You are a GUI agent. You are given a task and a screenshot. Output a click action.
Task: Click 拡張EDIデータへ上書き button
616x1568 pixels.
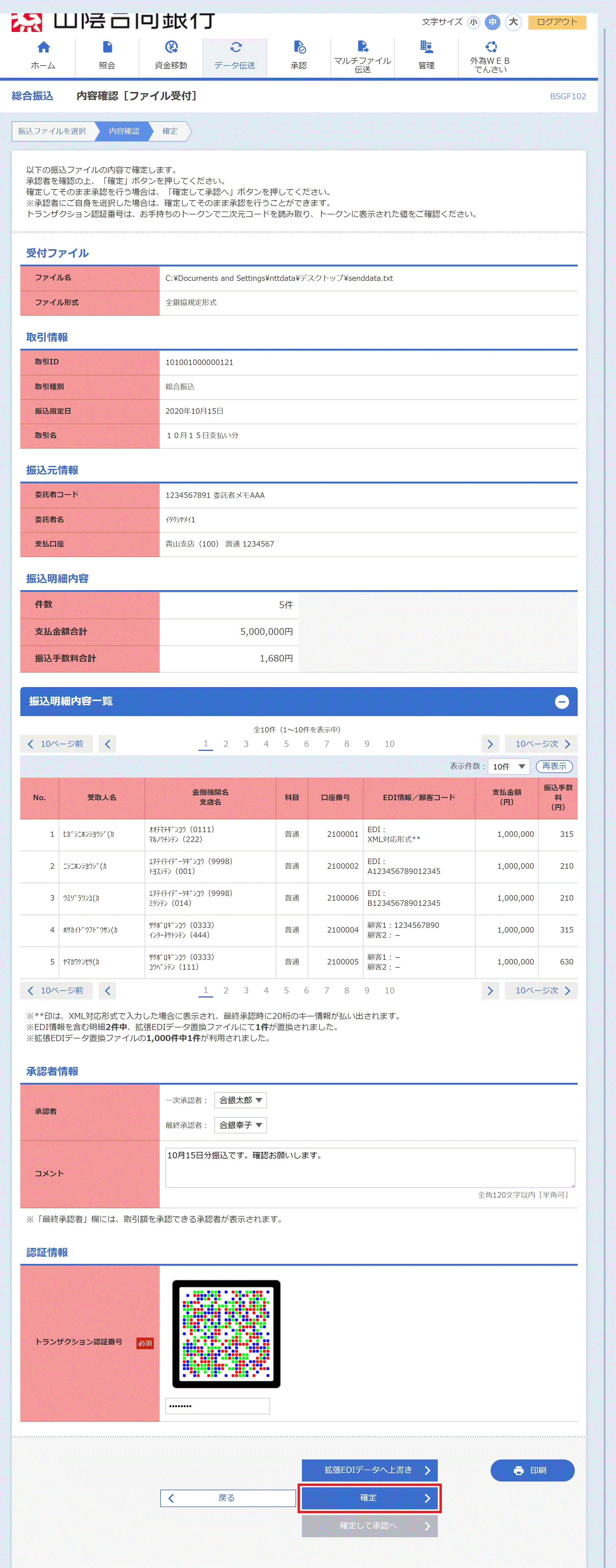(370, 1470)
